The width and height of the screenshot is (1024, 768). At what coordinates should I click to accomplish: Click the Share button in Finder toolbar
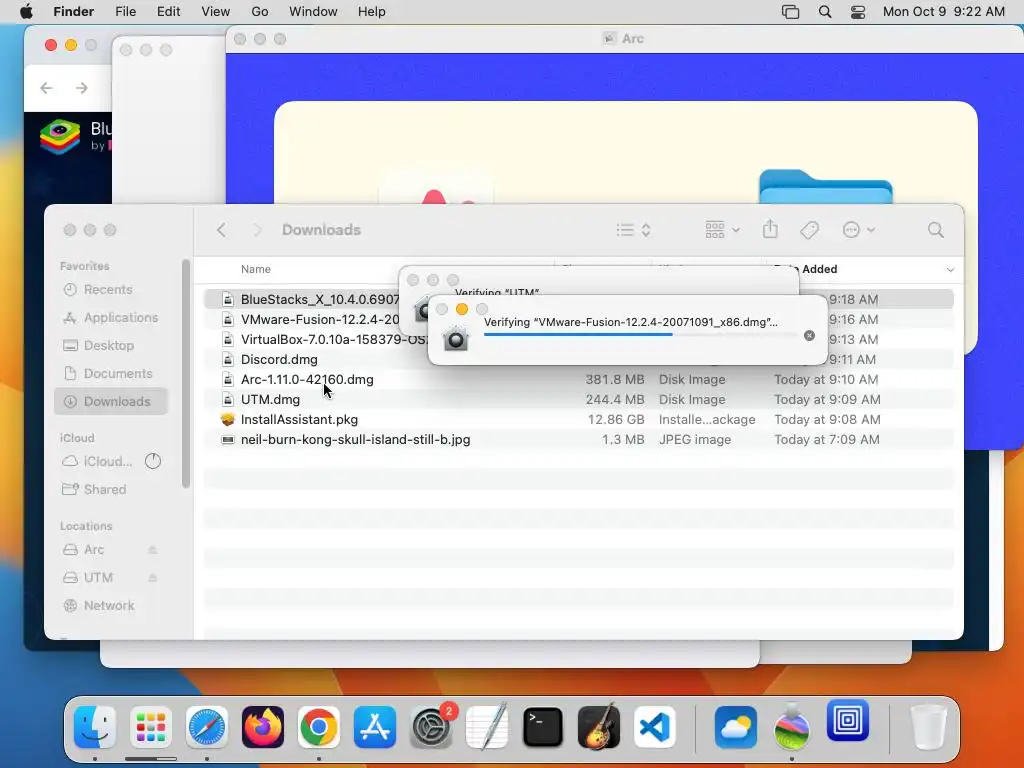pyautogui.click(x=771, y=229)
